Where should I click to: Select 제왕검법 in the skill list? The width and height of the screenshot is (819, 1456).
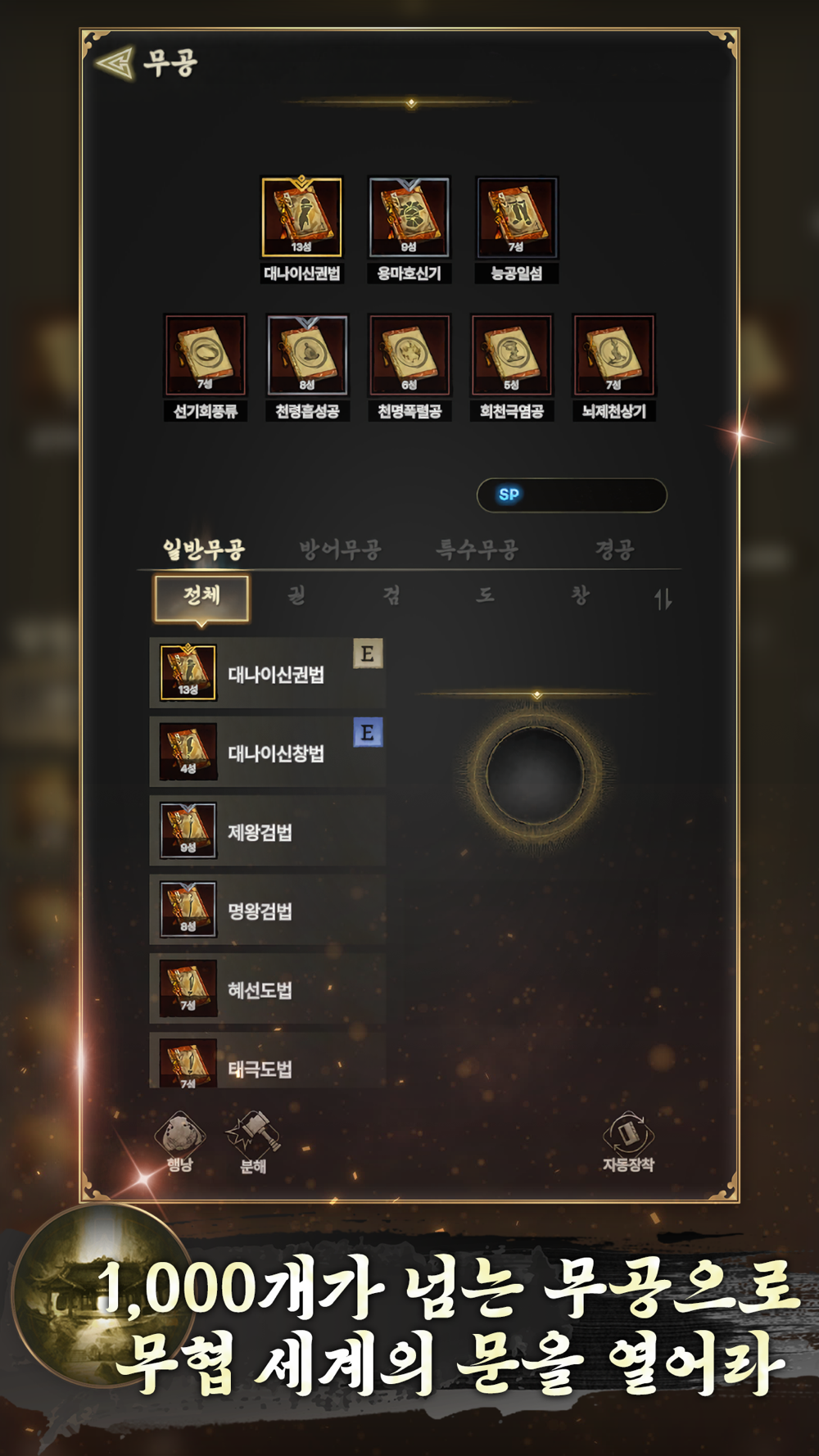pos(267,831)
